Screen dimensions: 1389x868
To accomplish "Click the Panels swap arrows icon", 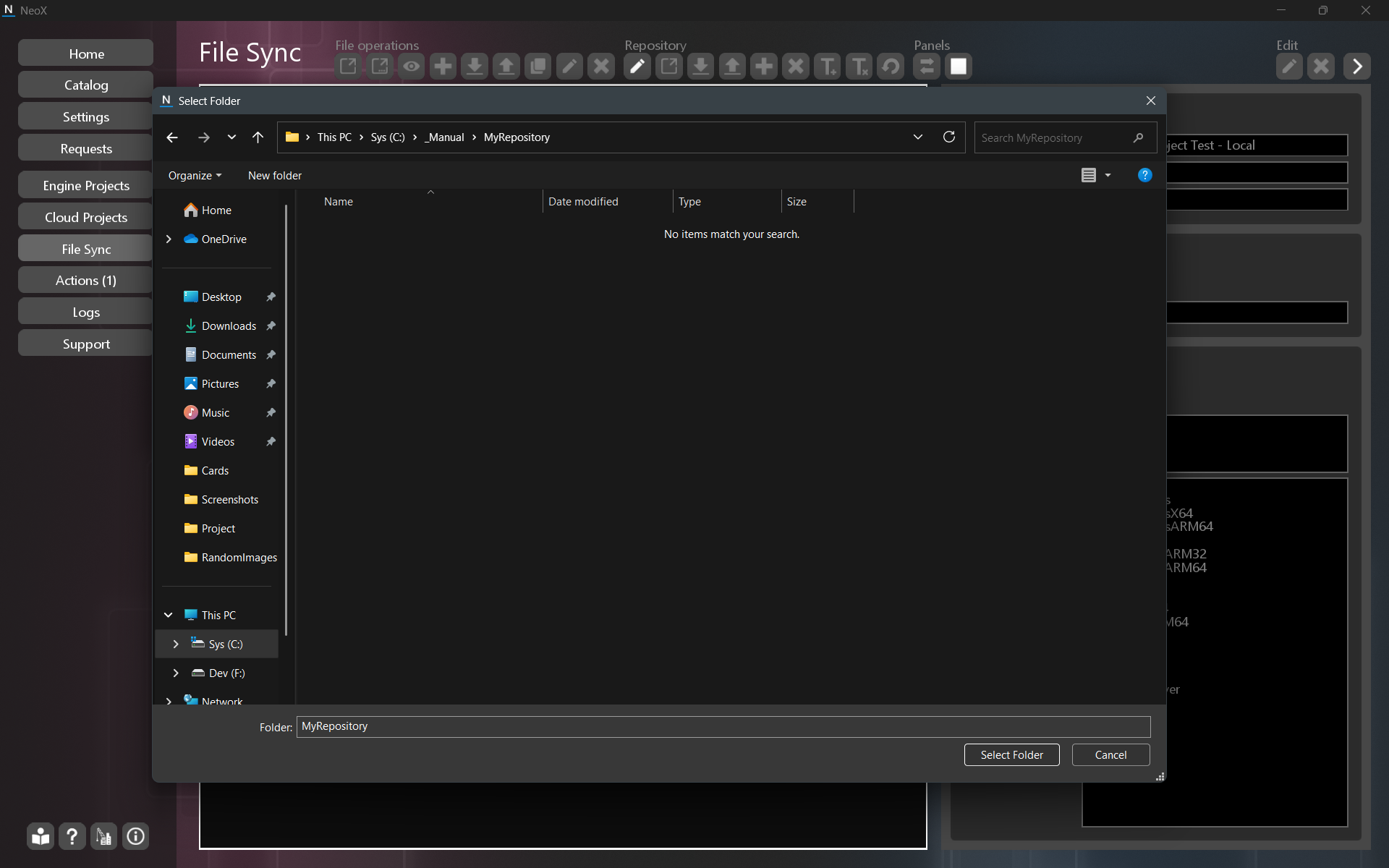I will 927,67.
